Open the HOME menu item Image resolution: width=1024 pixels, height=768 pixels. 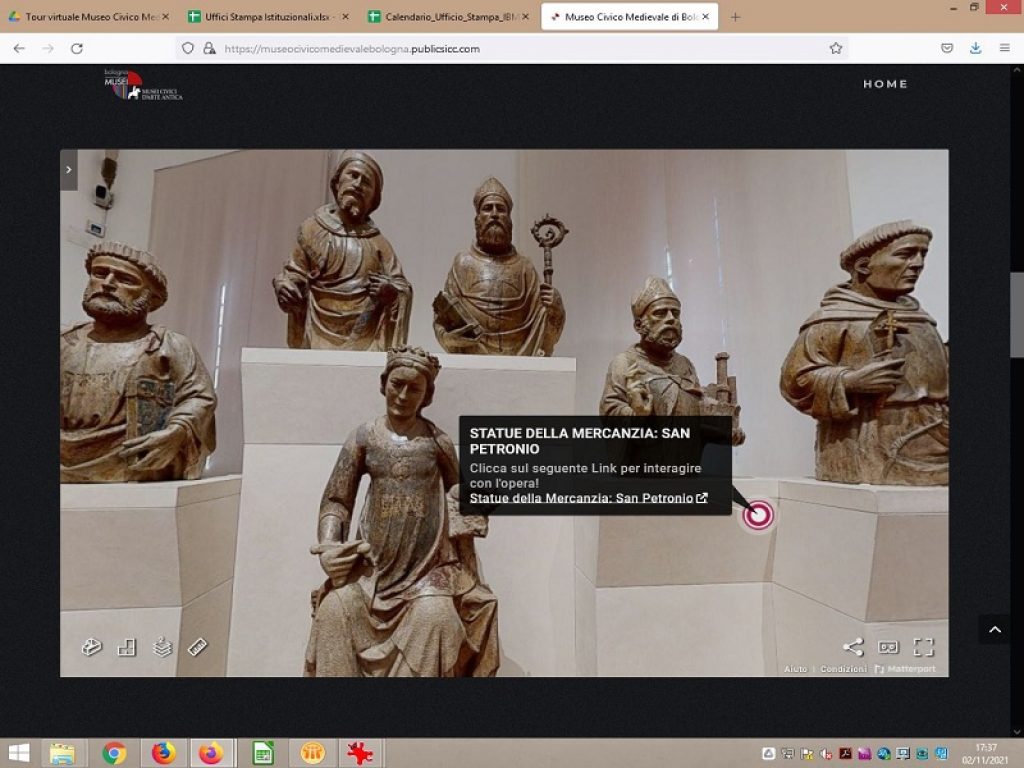pyautogui.click(x=884, y=85)
